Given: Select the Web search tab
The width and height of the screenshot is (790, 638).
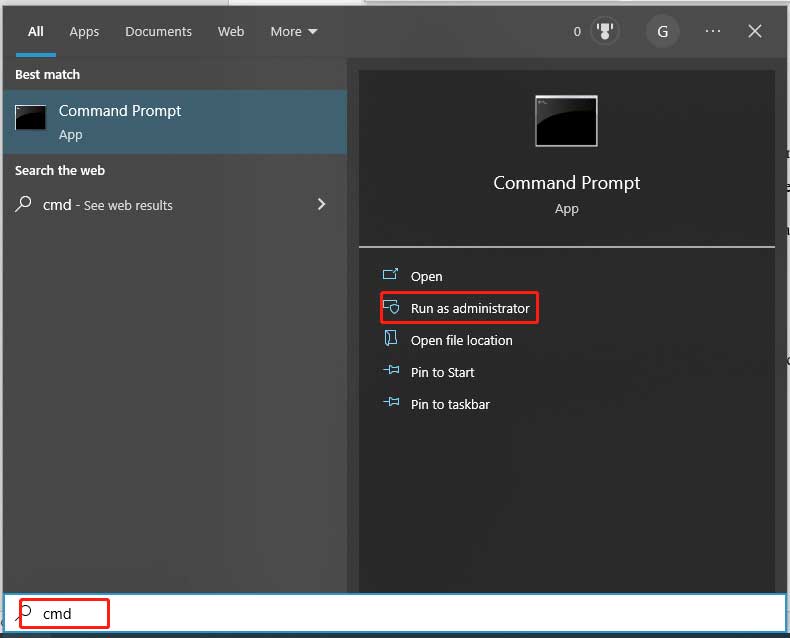Looking at the screenshot, I should [231, 32].
